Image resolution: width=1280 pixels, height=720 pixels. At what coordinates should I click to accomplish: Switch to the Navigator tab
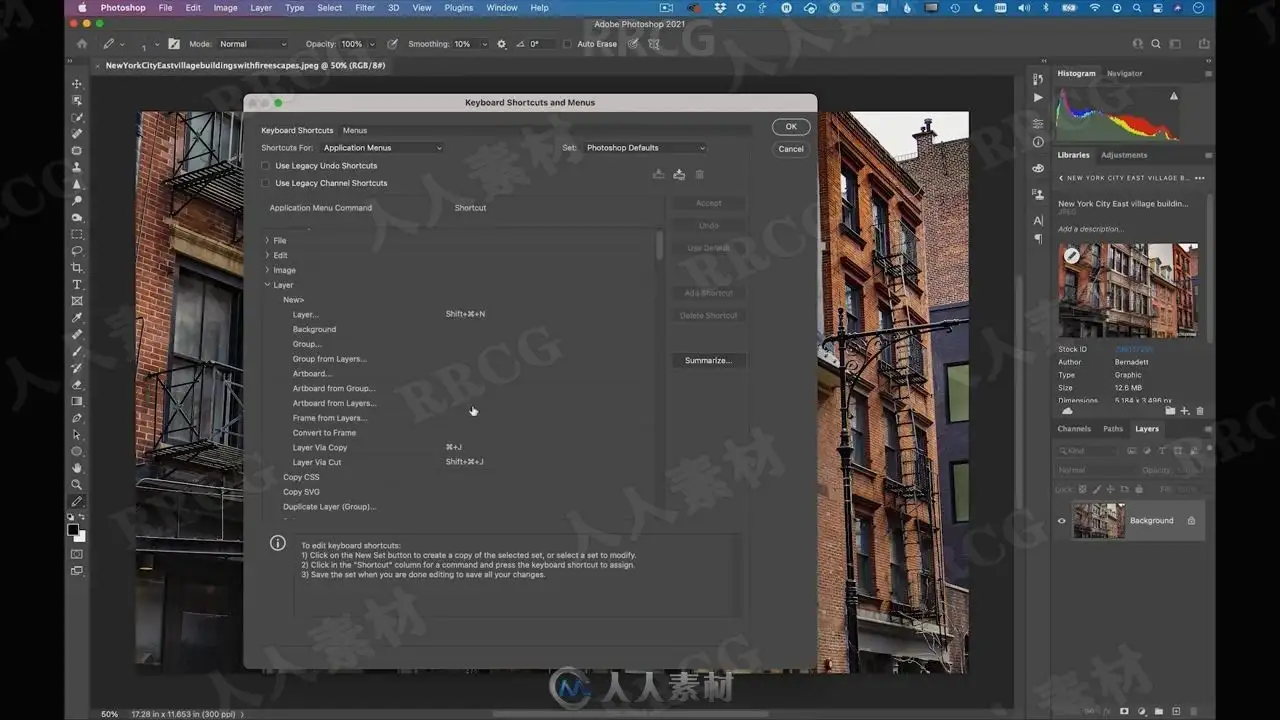(x=1125, y=73)
